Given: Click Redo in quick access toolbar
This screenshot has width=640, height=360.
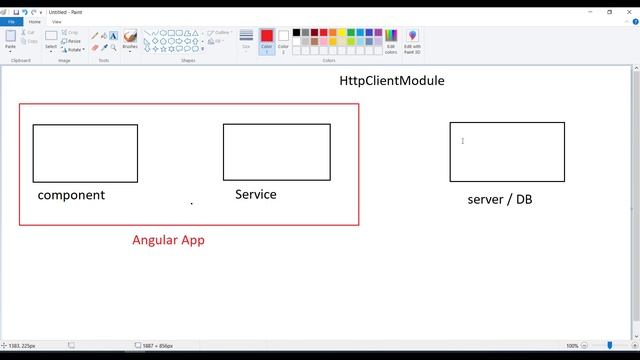Looking at the screenshot, I should pyautogui.click(x=34, y=12).
